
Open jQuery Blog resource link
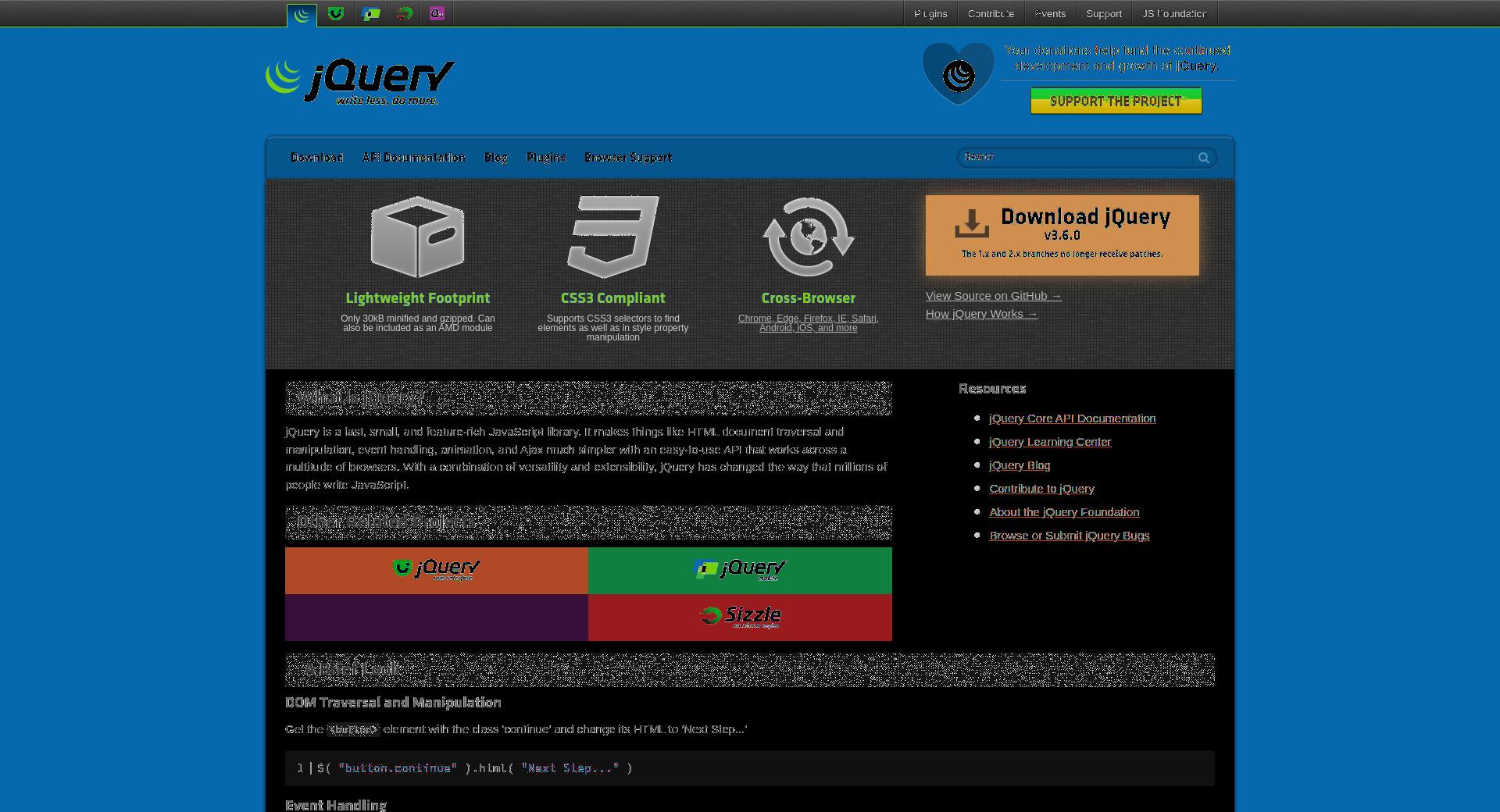(x=1020, y=465)
